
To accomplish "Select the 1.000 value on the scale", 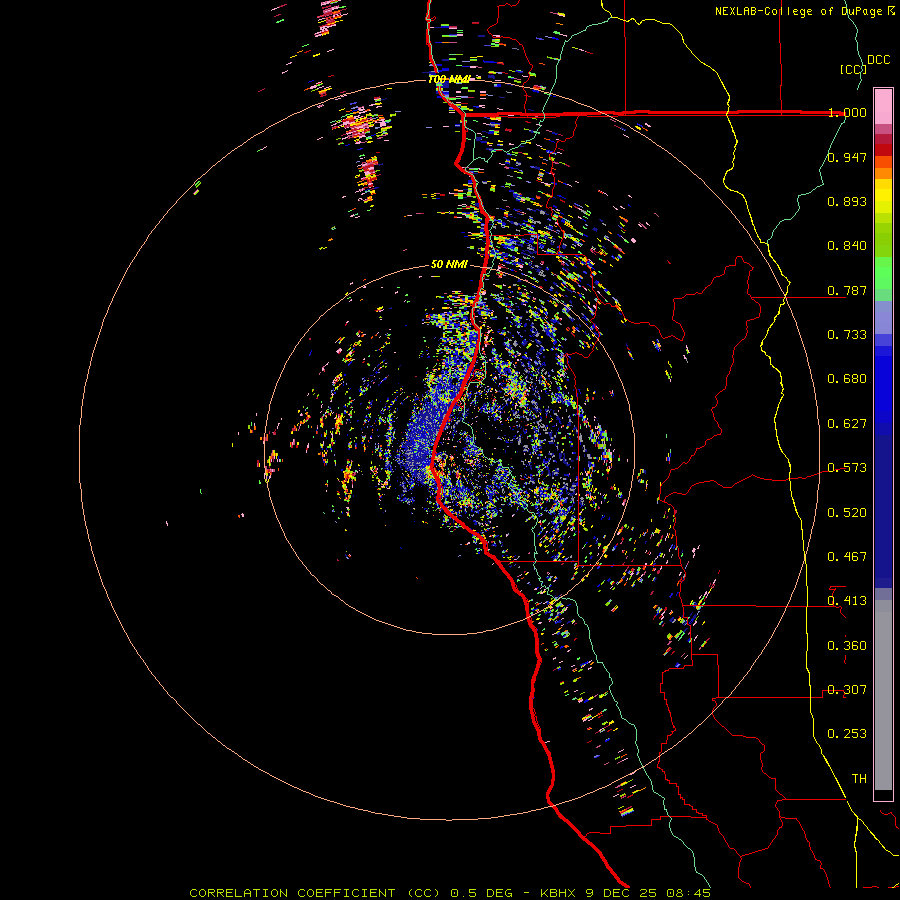I will (847, 113).
